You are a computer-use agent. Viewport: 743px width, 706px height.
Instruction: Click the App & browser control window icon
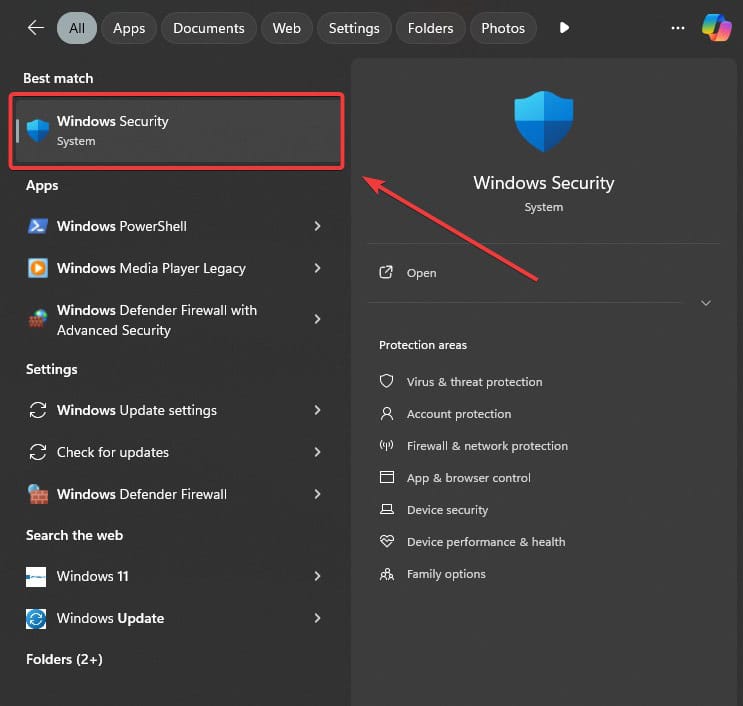coord(387,477)
